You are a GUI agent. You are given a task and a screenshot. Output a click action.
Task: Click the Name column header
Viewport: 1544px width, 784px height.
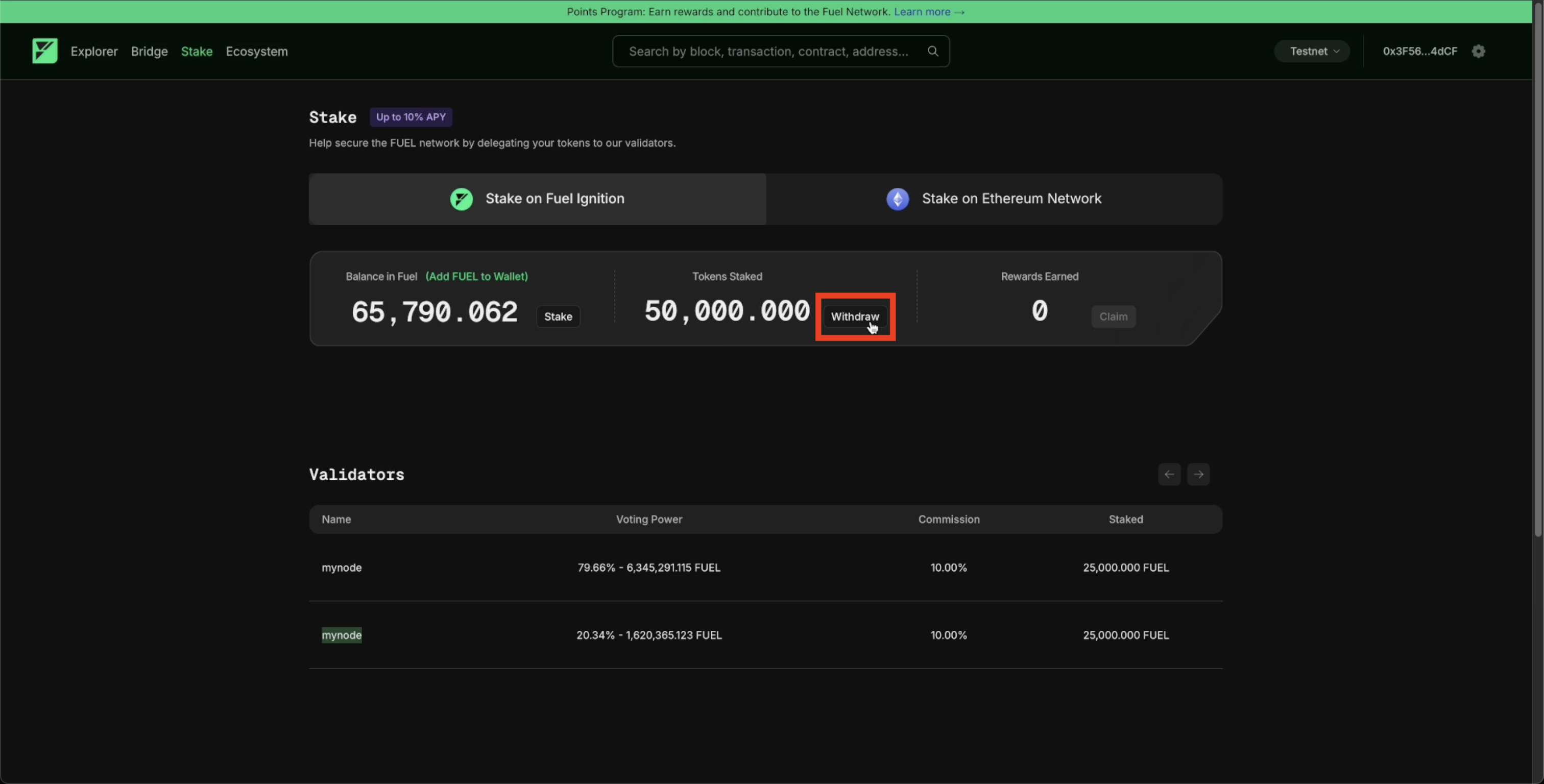pyautogui.click(x=336, y=519)
